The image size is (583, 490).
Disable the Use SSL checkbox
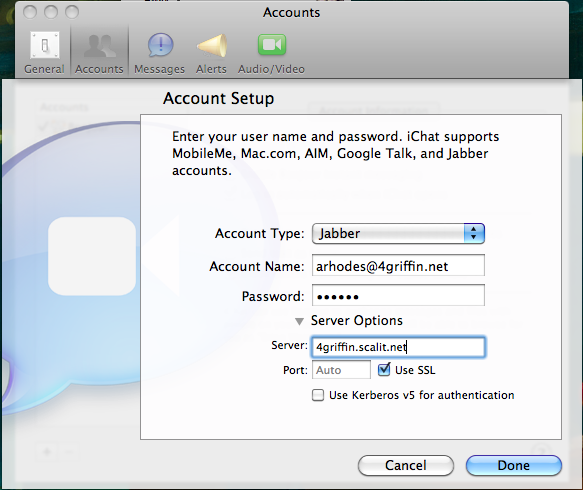pyautogui.click(x=384, y=370)
